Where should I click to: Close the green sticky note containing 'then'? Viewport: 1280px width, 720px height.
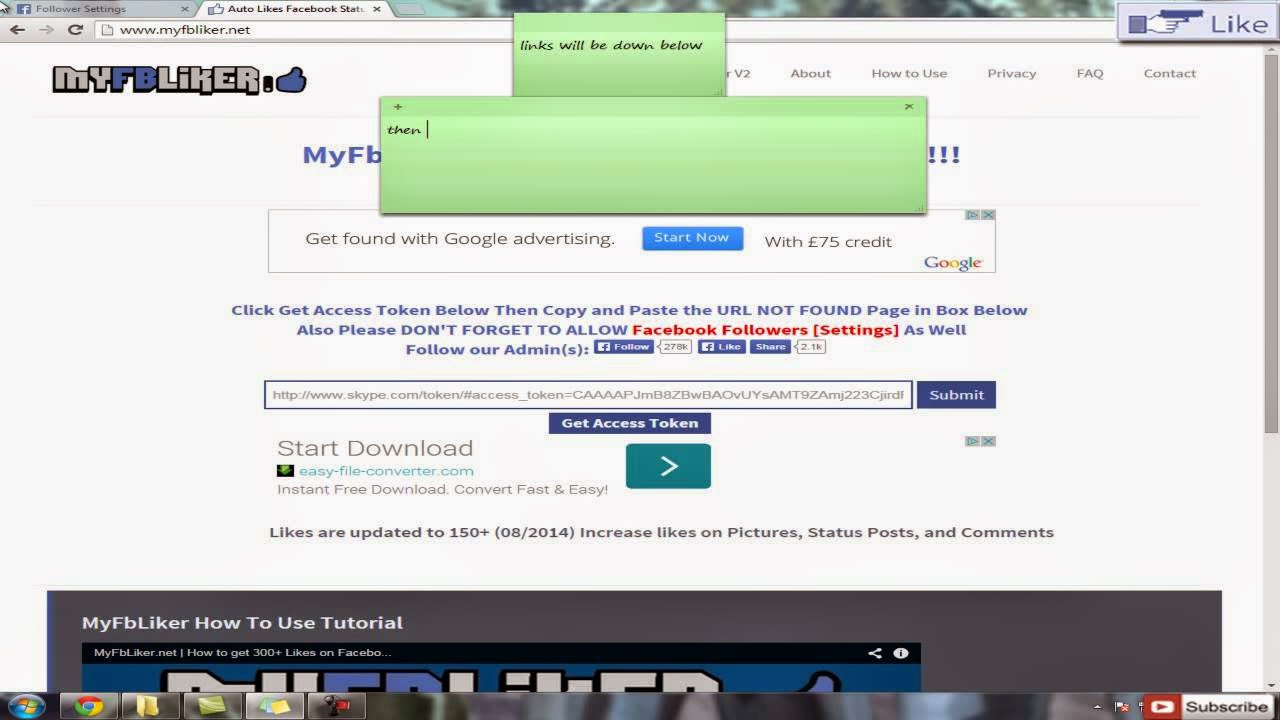pyautogui.click(x=909, y=106)
